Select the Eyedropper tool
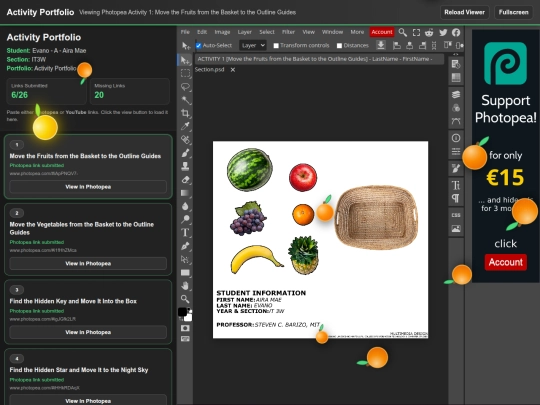 point(185,126)
